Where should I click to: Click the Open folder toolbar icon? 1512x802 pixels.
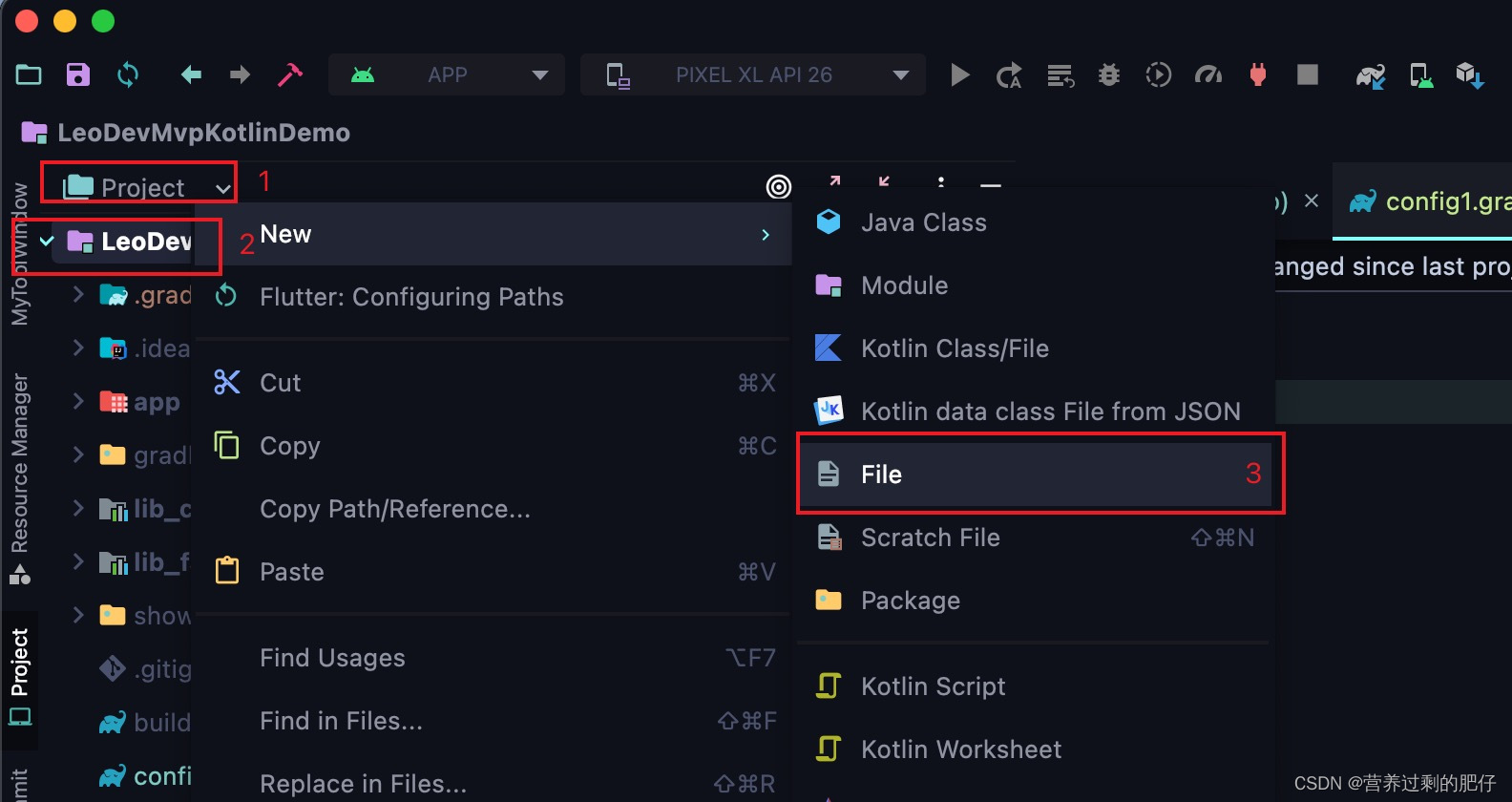click(x=29, y=74)
